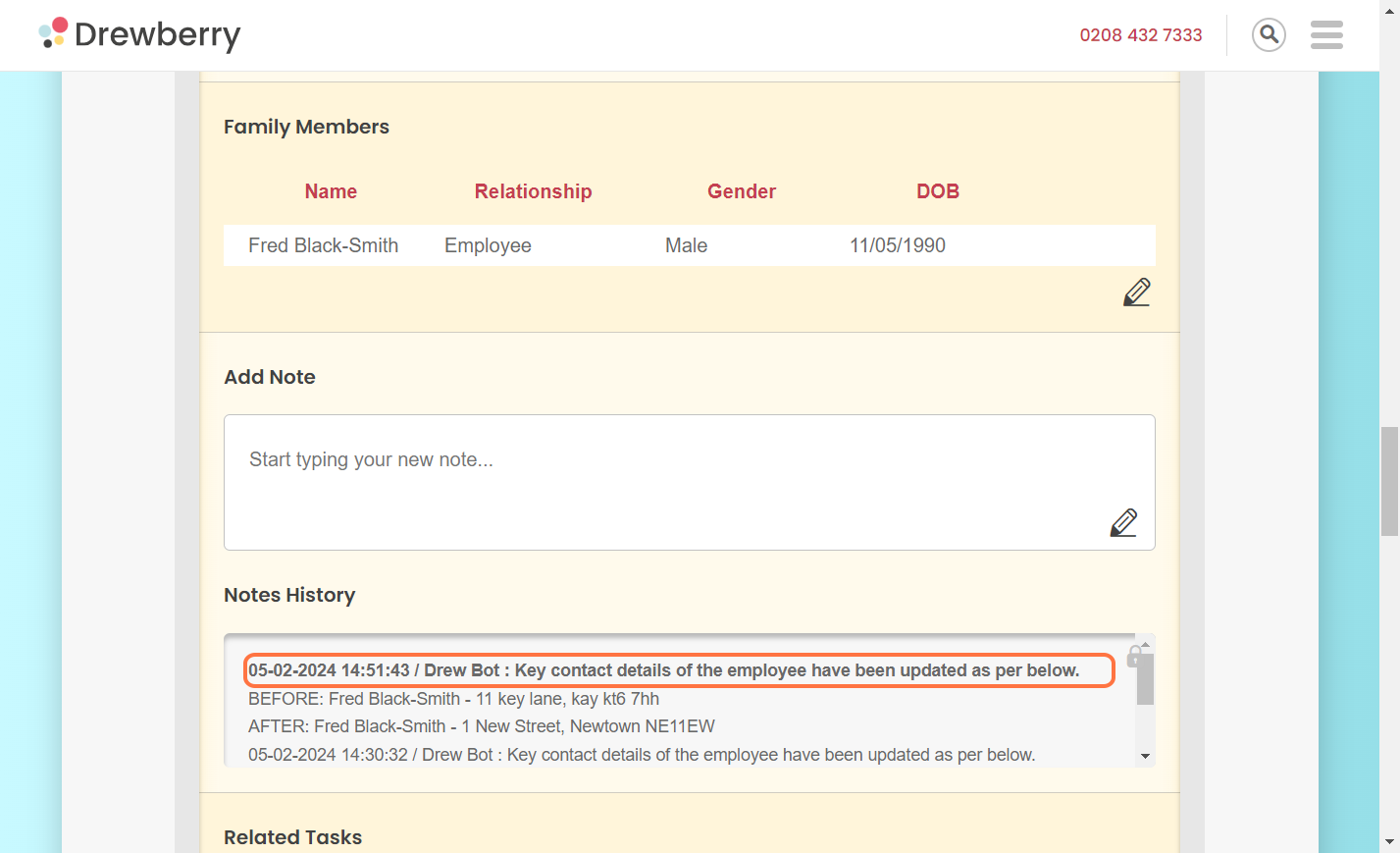Save note pencil icon in Add Note box
The height and width of the screenshot is (853, 1400).
(1123, 522)
